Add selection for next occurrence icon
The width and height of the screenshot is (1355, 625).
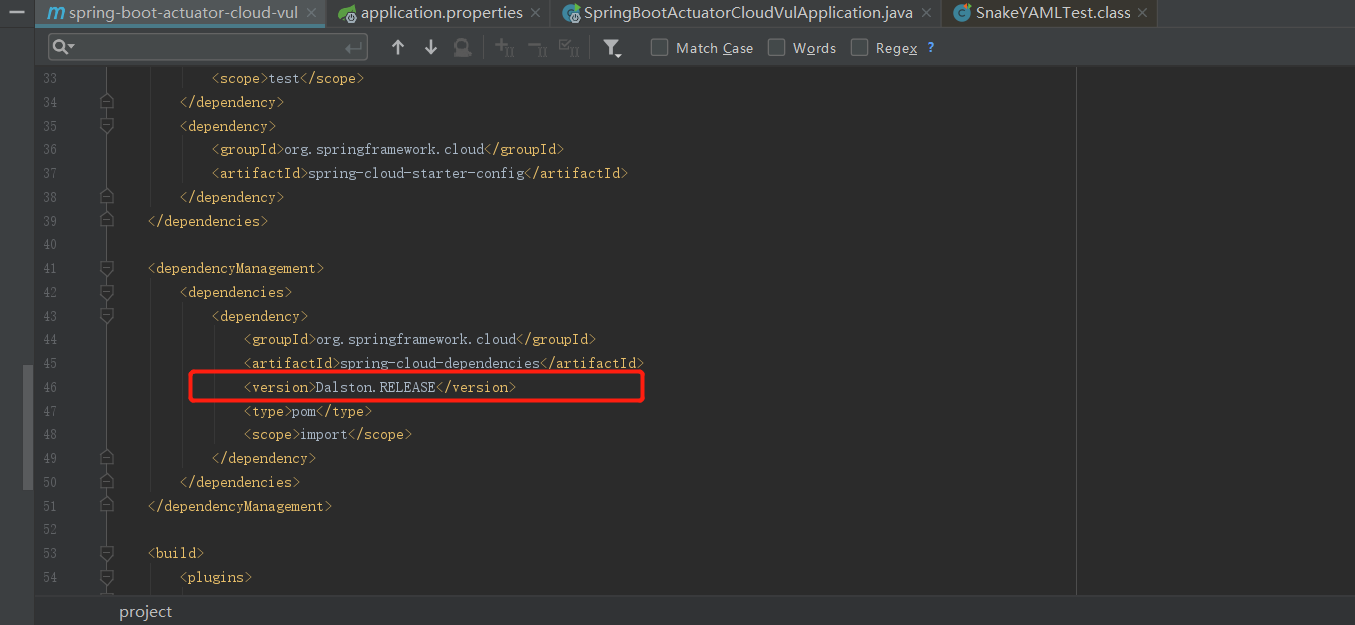click(505, 47)
